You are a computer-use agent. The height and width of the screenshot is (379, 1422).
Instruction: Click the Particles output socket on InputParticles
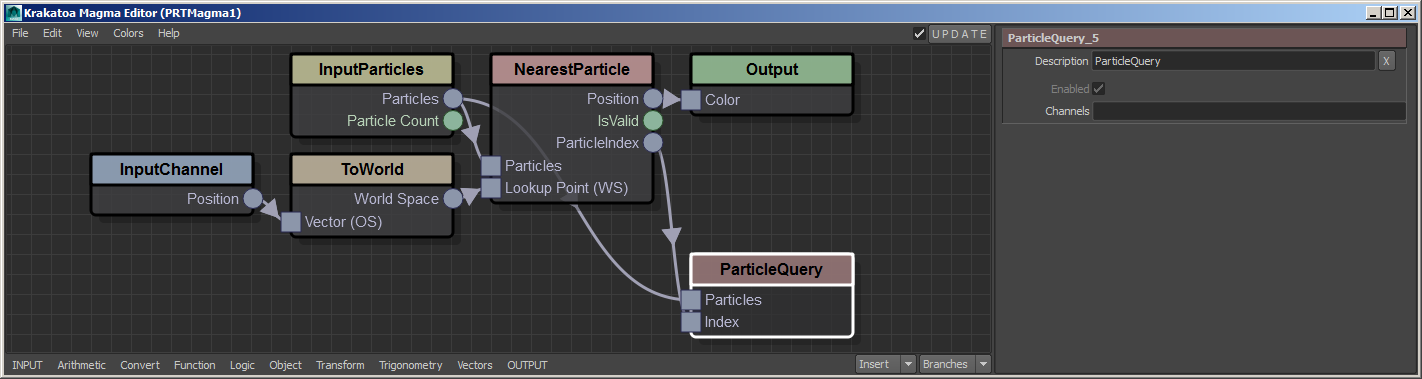pyautogui.click(x=452, y=99)
